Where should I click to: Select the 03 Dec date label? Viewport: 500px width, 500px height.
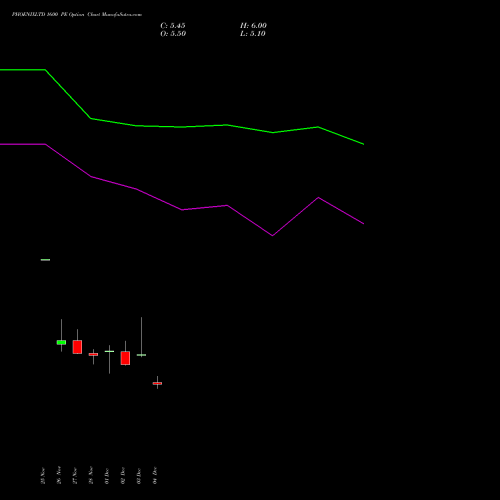[139, 476]
